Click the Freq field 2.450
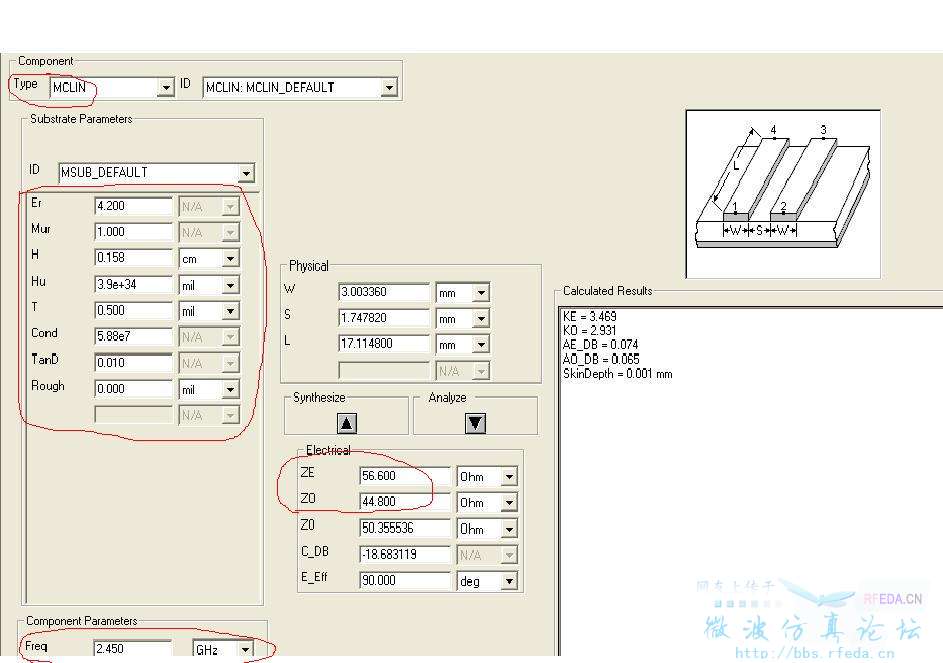The image size is (943, 663). pos(134,649)
